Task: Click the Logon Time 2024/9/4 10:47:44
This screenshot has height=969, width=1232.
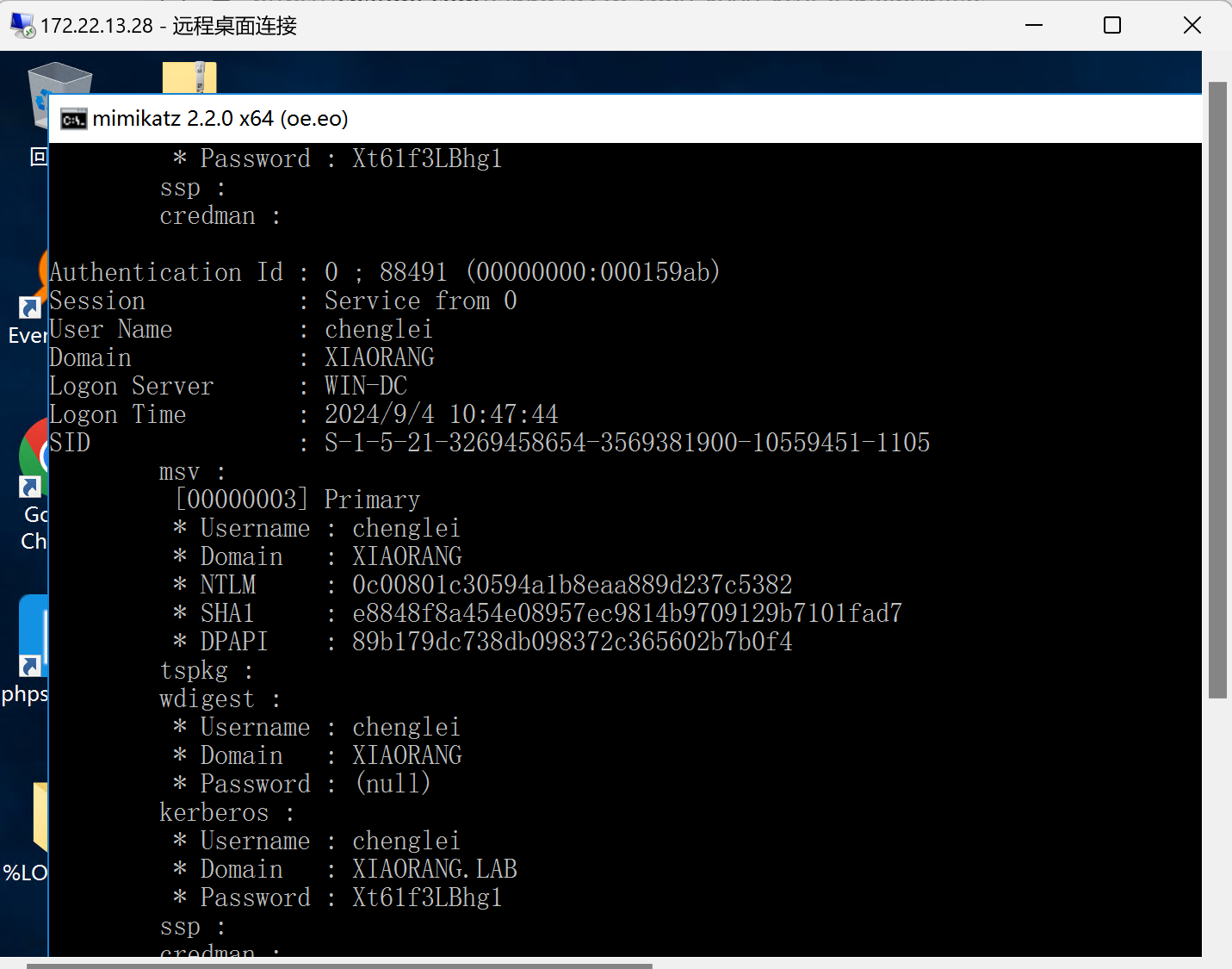Action: pos(441,414)
